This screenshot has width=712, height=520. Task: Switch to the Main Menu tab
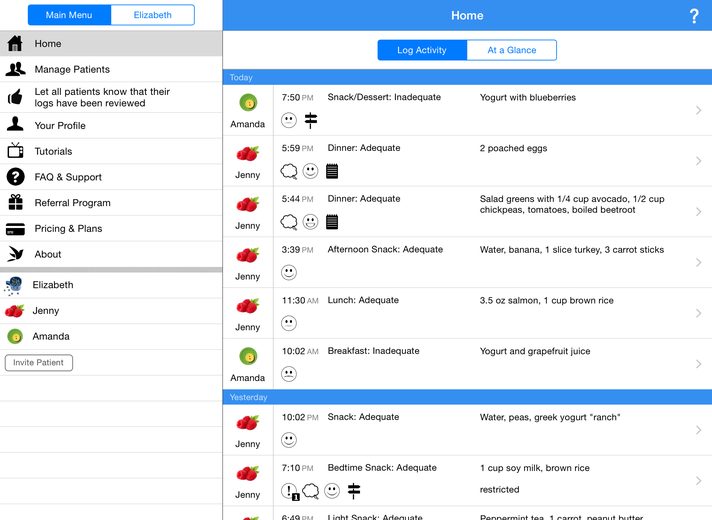pos(69,15)
